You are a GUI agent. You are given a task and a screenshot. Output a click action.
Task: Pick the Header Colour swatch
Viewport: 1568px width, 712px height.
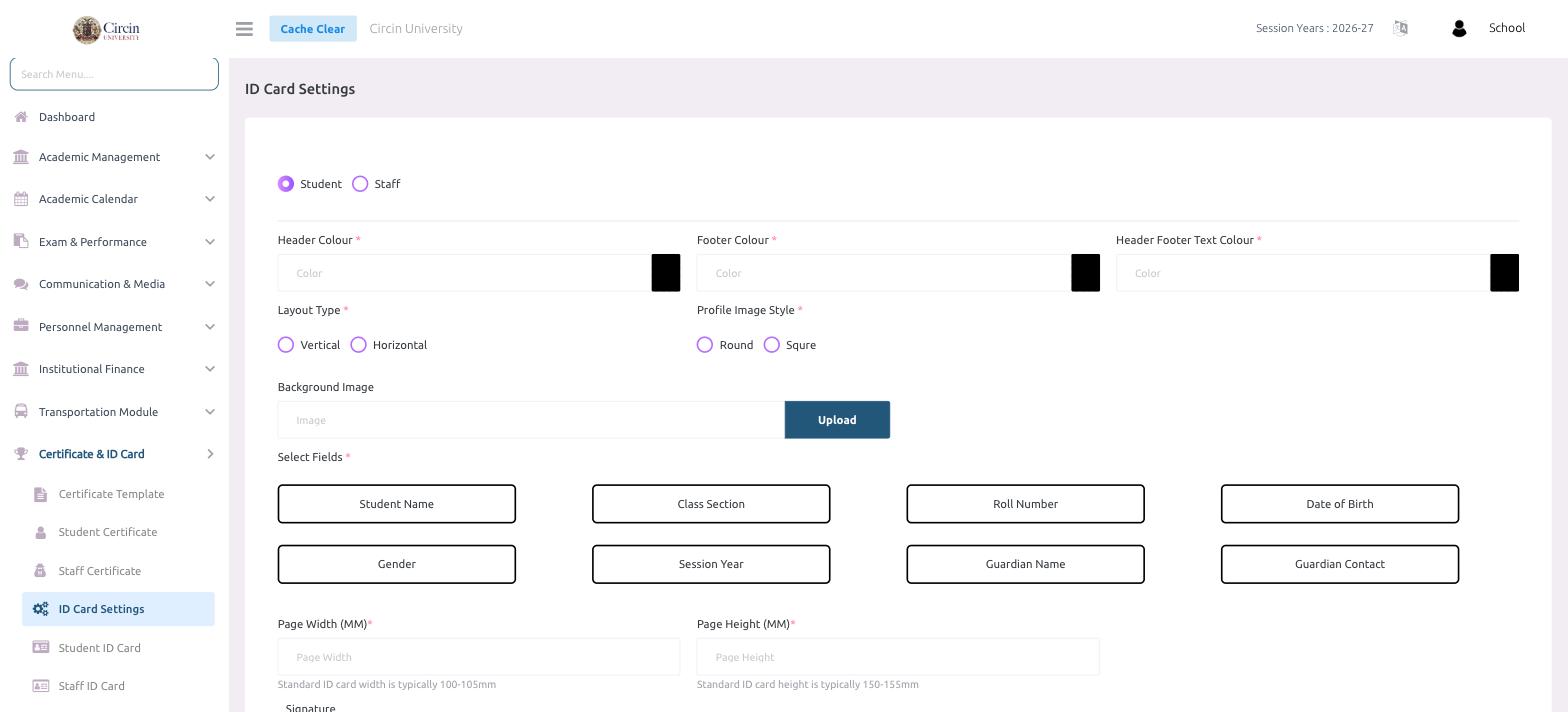666,273
